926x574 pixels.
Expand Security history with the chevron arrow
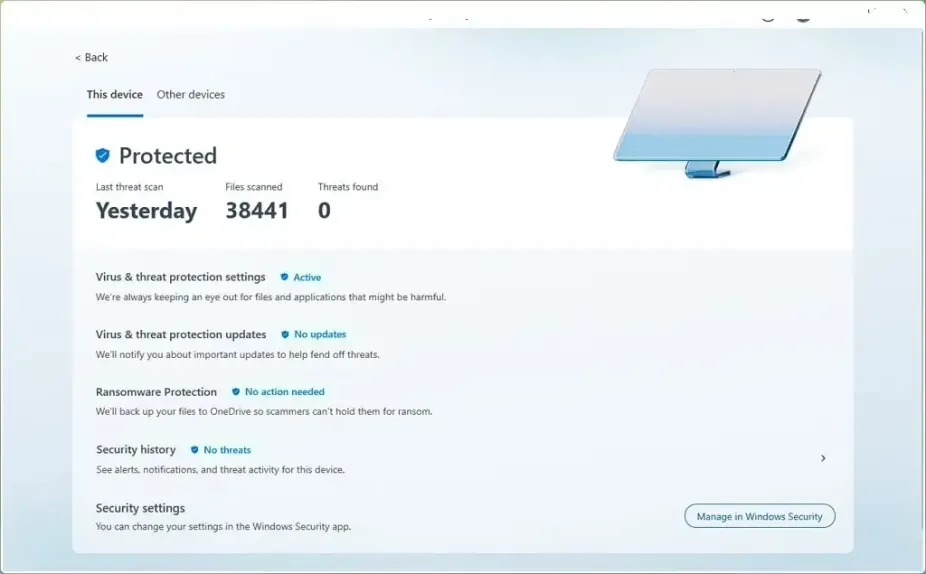[x=823, y=458]
